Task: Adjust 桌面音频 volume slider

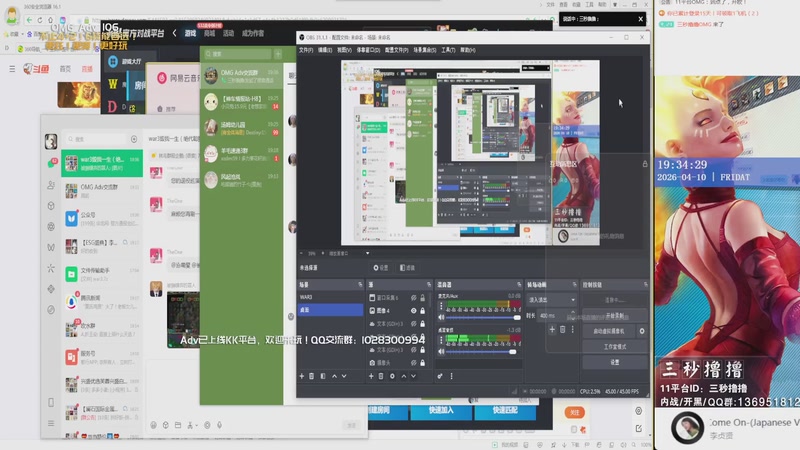Action: click(512, 352)
